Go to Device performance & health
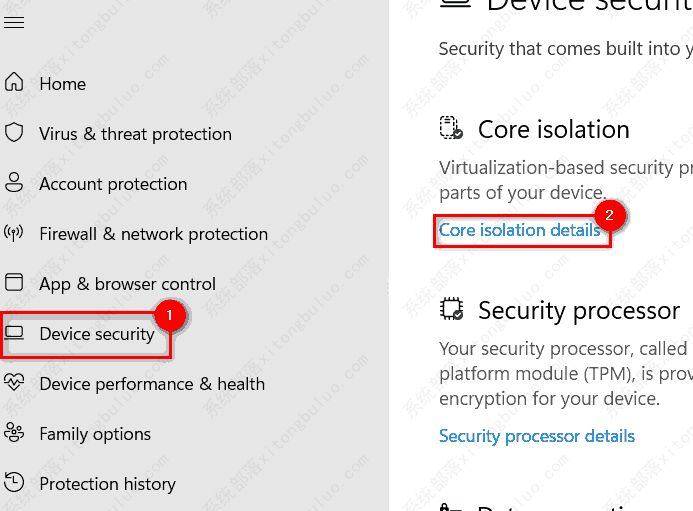Image resolution: width=693 pixels, height=511 pixels. pyautogui.click(x=152, y=384)
